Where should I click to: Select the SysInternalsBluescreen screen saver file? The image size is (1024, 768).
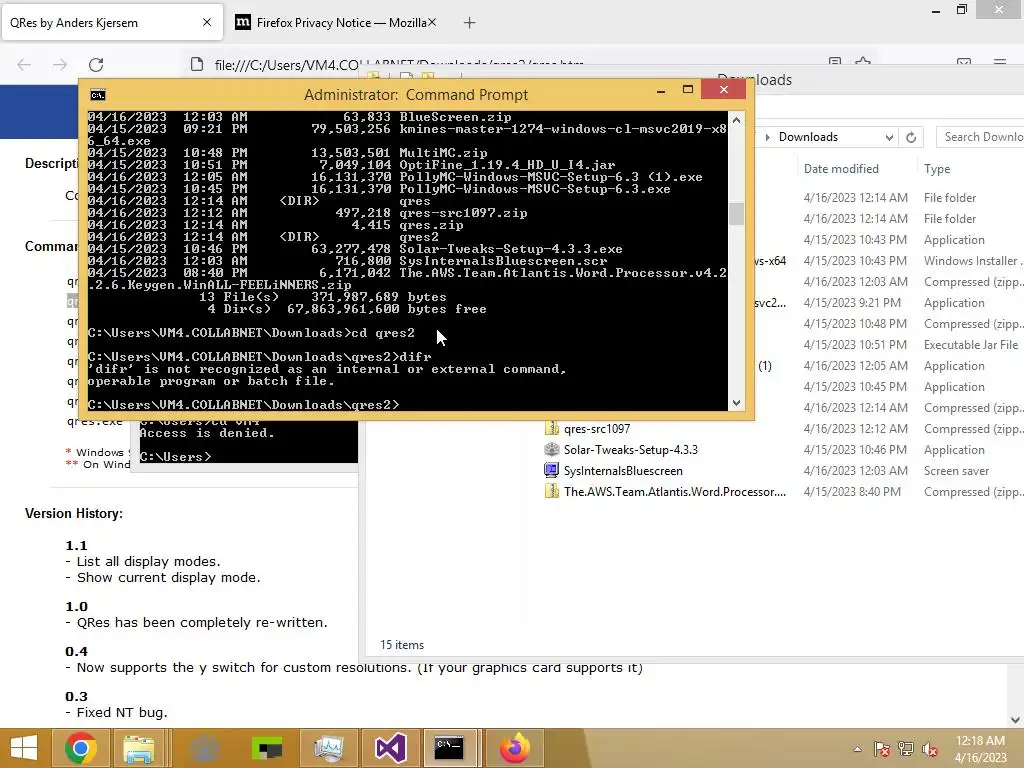pos(623,471)
